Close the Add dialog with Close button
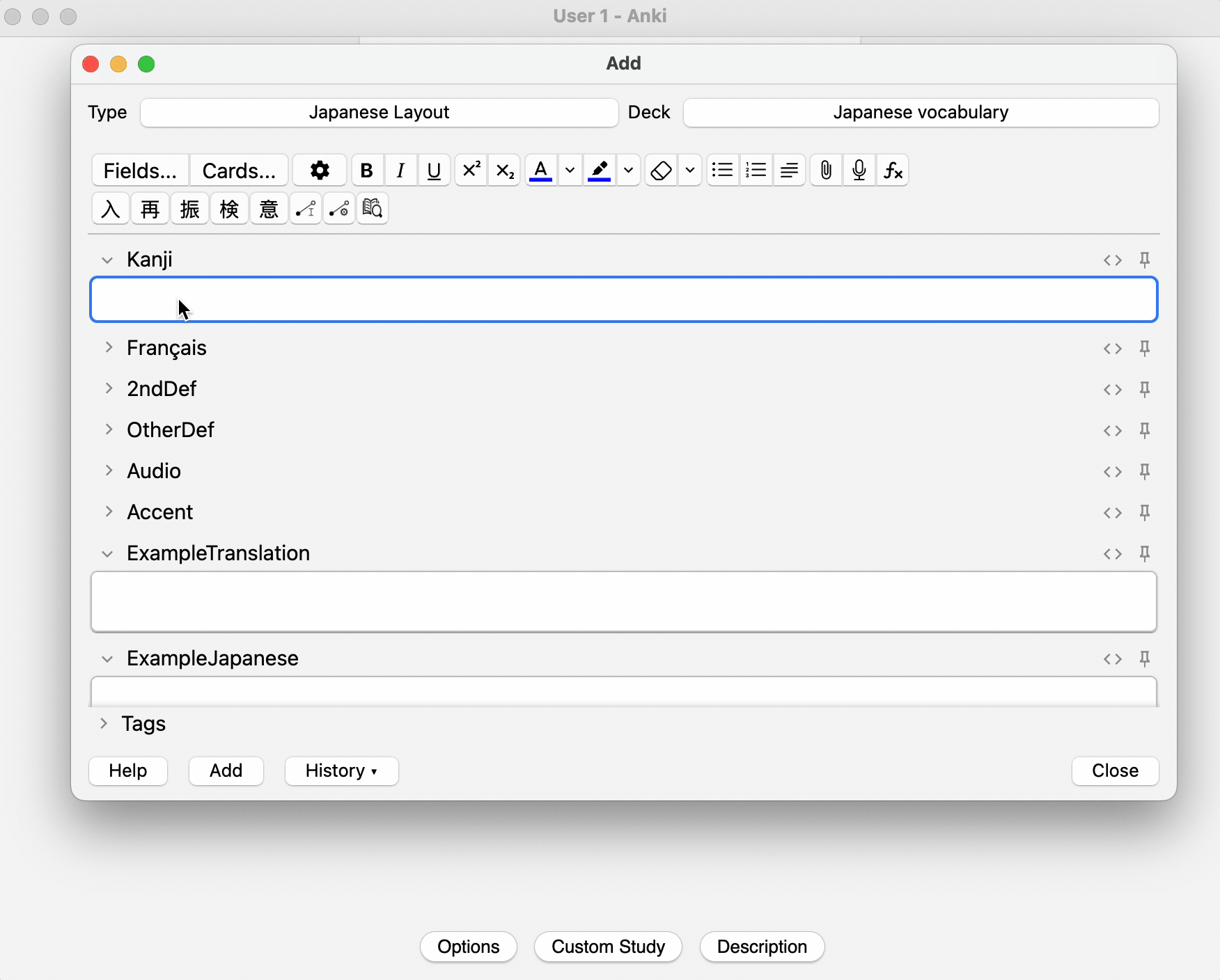The image size is (1220, 980). tap(1116, 770)
